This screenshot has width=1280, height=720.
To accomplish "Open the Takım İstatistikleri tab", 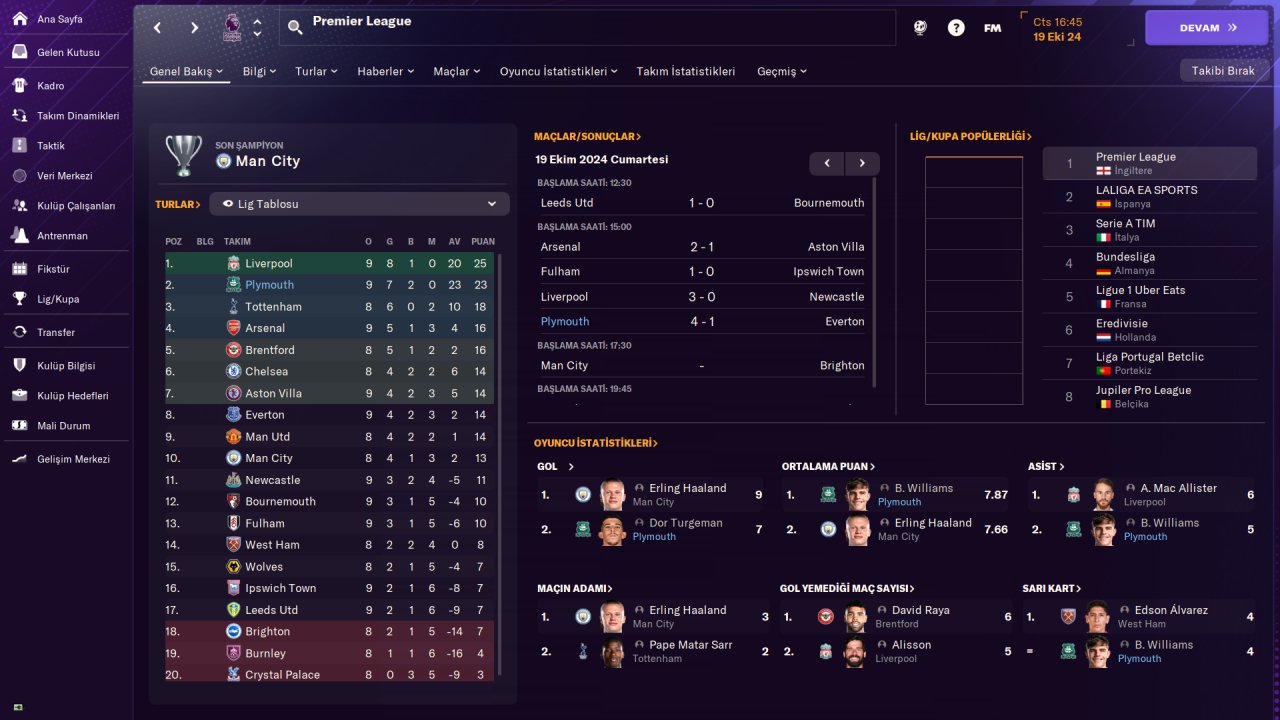I will point(686,72).
